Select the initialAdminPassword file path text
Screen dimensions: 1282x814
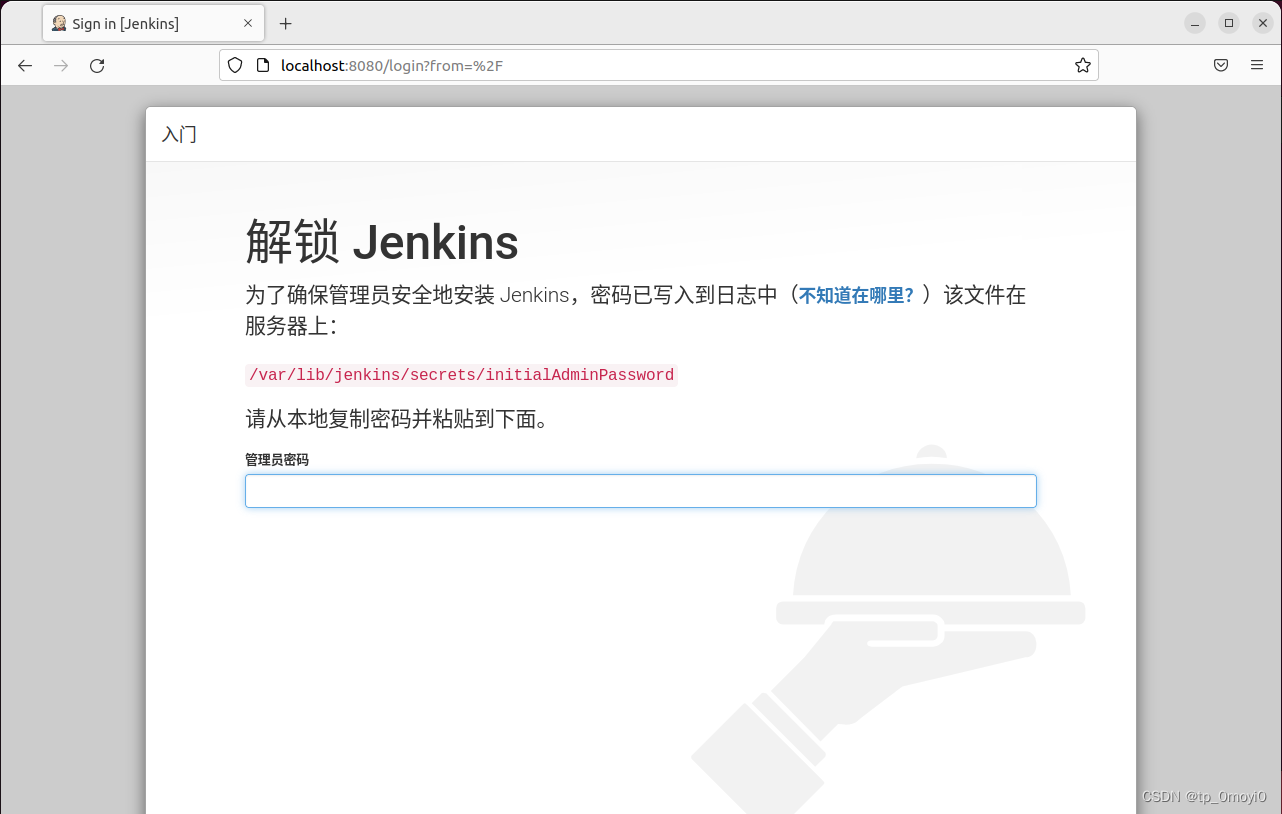[461, 374]
